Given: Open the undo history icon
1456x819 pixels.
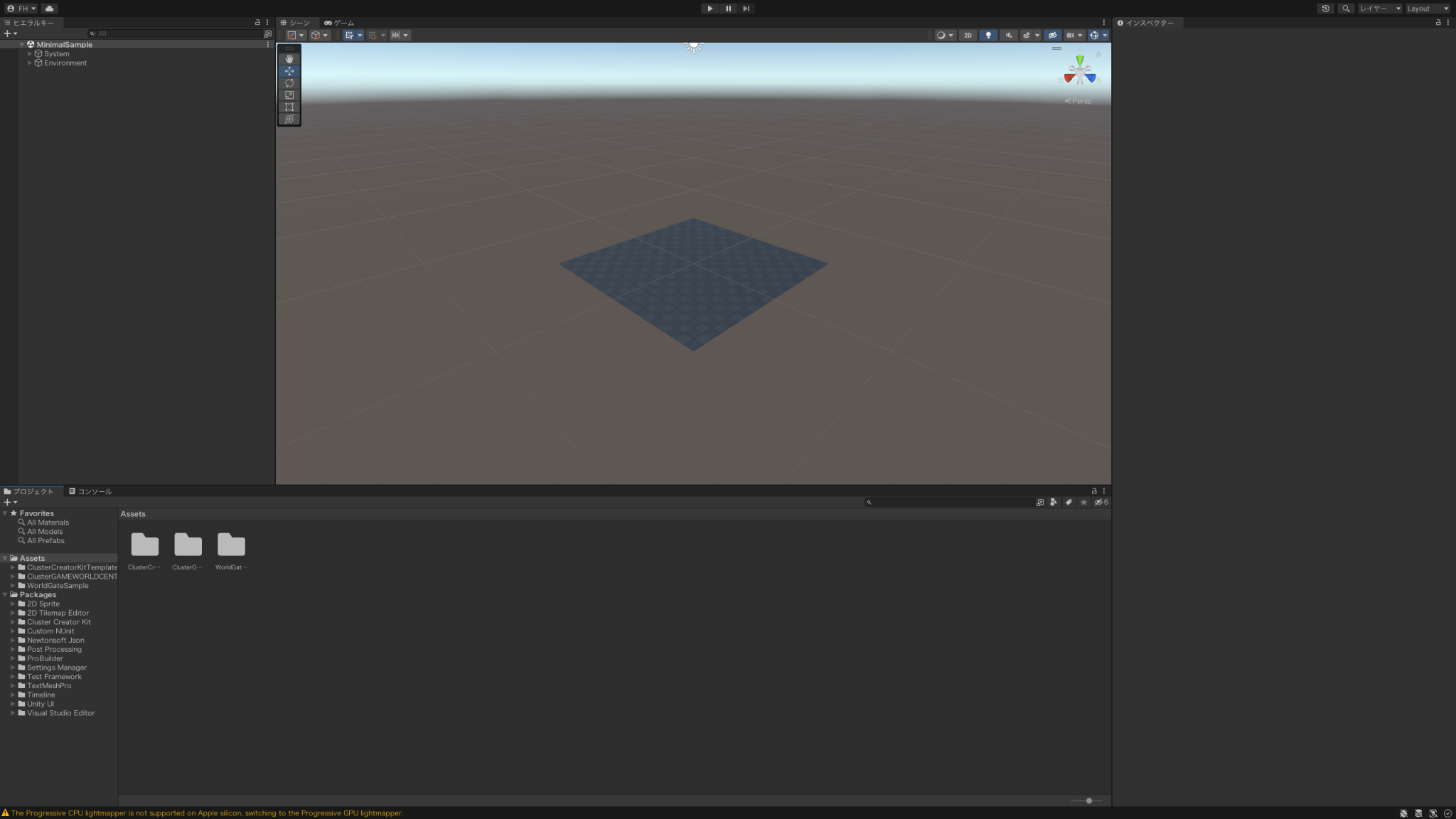Looking at the screenshot, I should [1325, 9].
